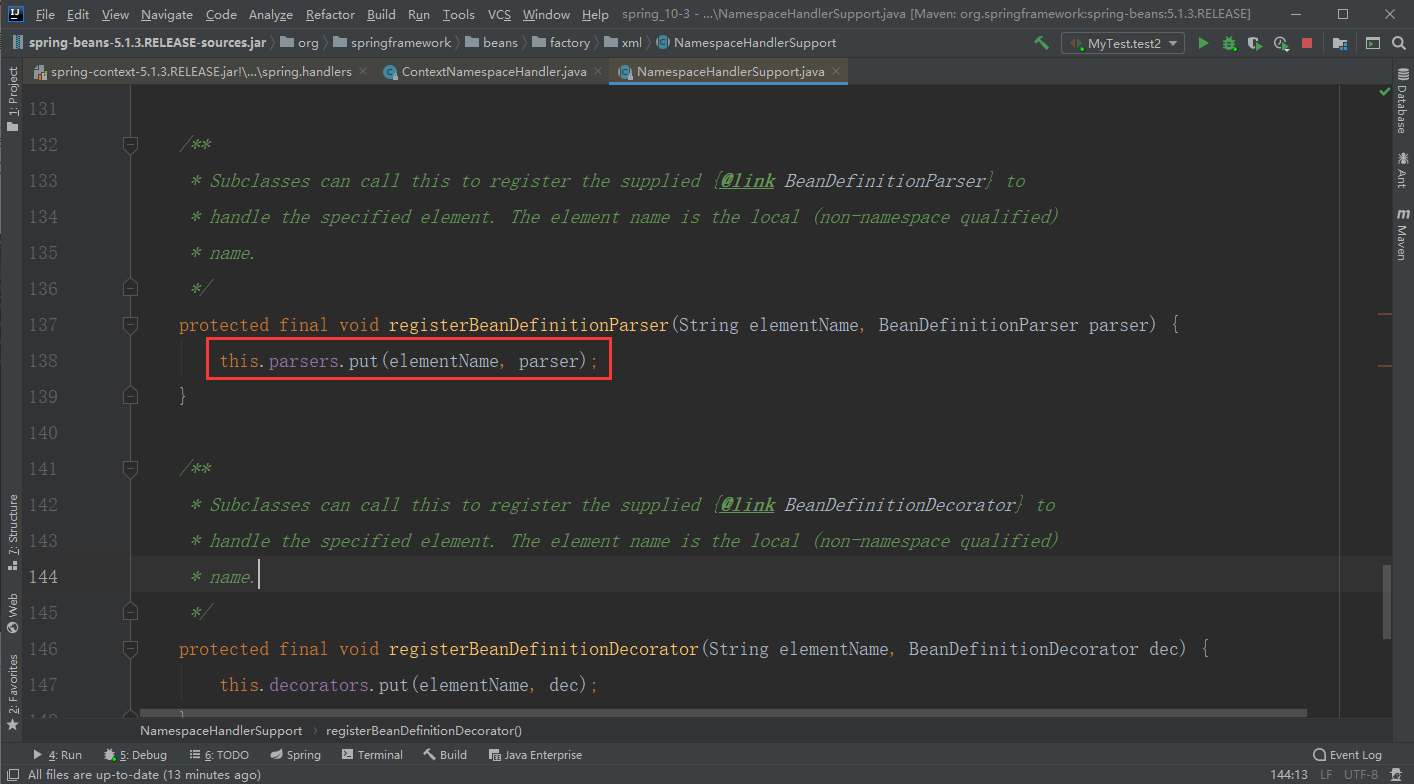This screenshot has width=1414, height=784.
Task: Close the NamespaceHandlerSupport.java tab
Action: [x=836, y=72]
